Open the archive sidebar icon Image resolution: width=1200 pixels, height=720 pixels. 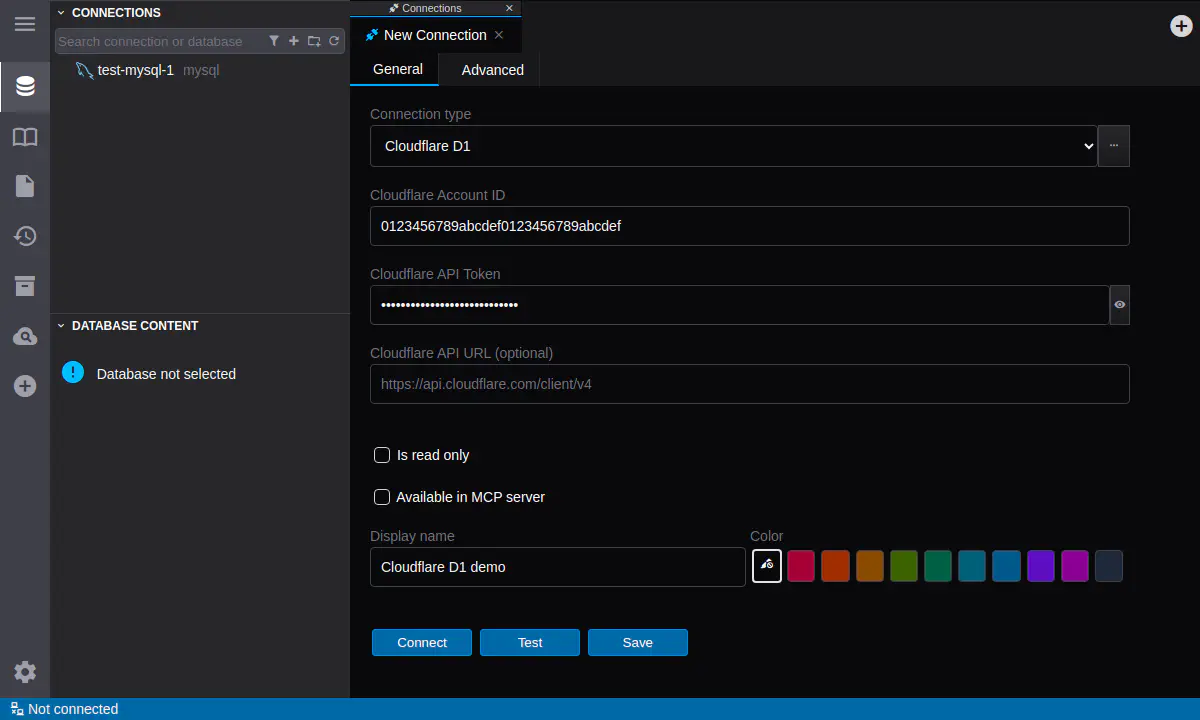25,286
